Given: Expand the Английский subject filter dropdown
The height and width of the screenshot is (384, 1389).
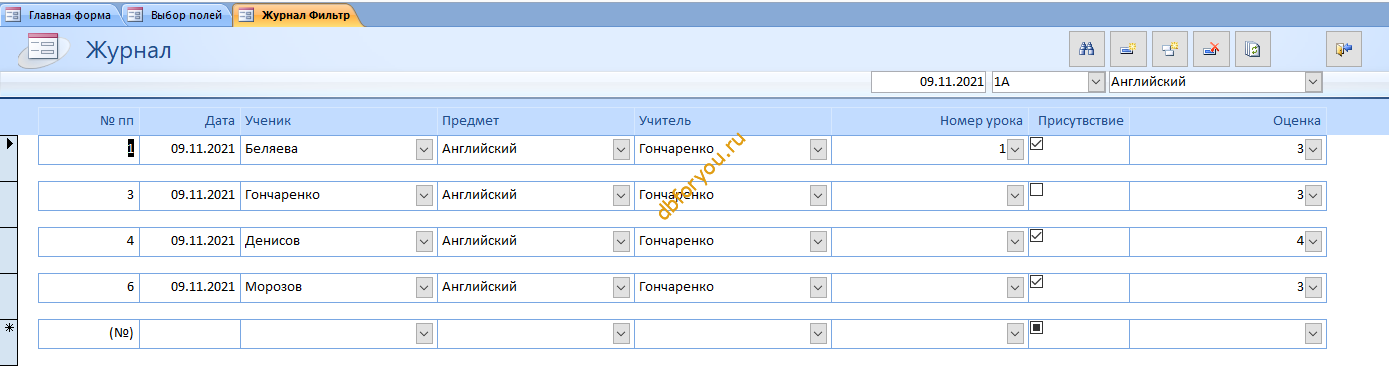Looking at the screenshot, I should pyautogui.click(x=1313, y=82).
